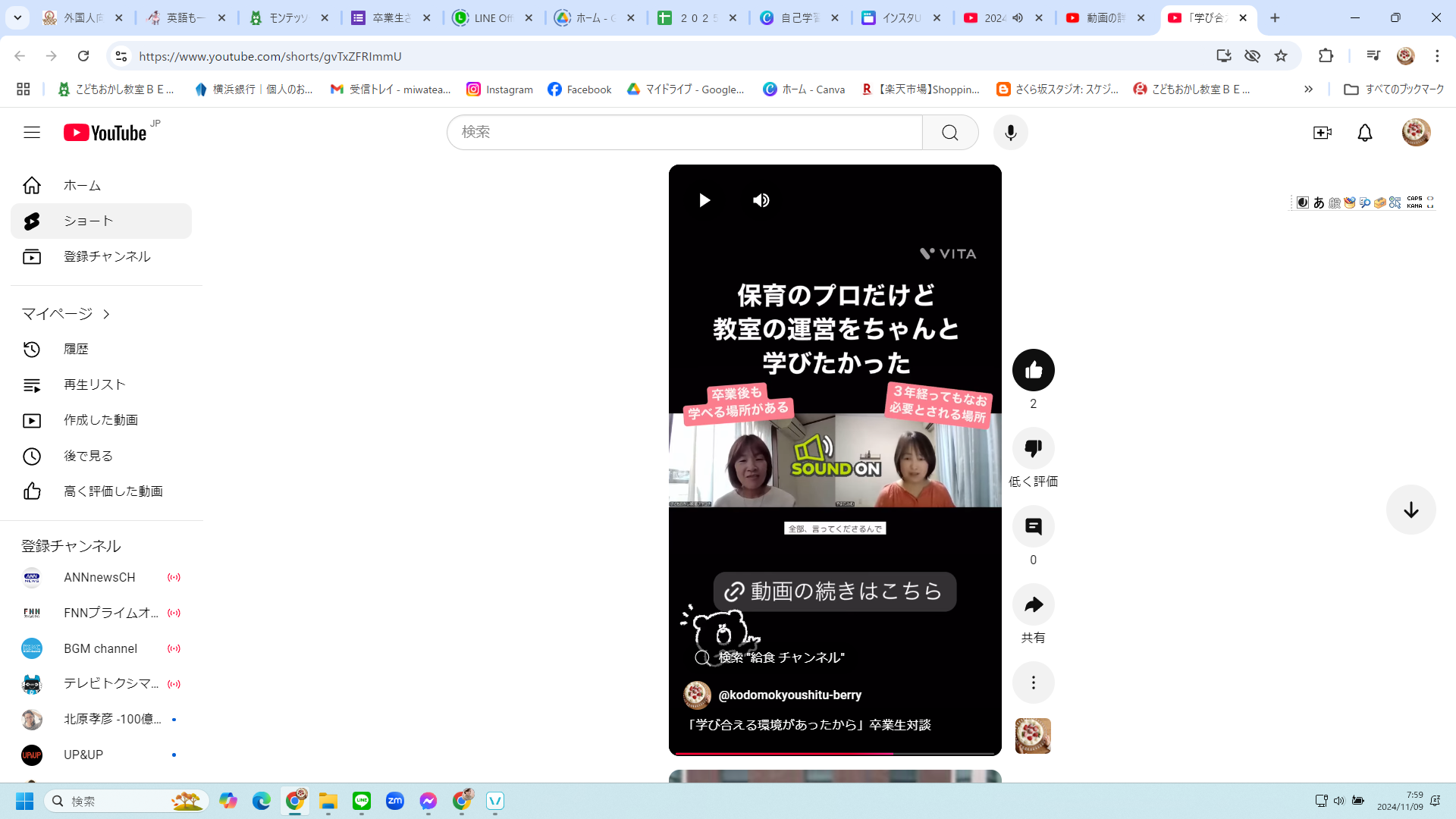Open the notifications bell
1456x819 pixels.
click(1364, 133)
